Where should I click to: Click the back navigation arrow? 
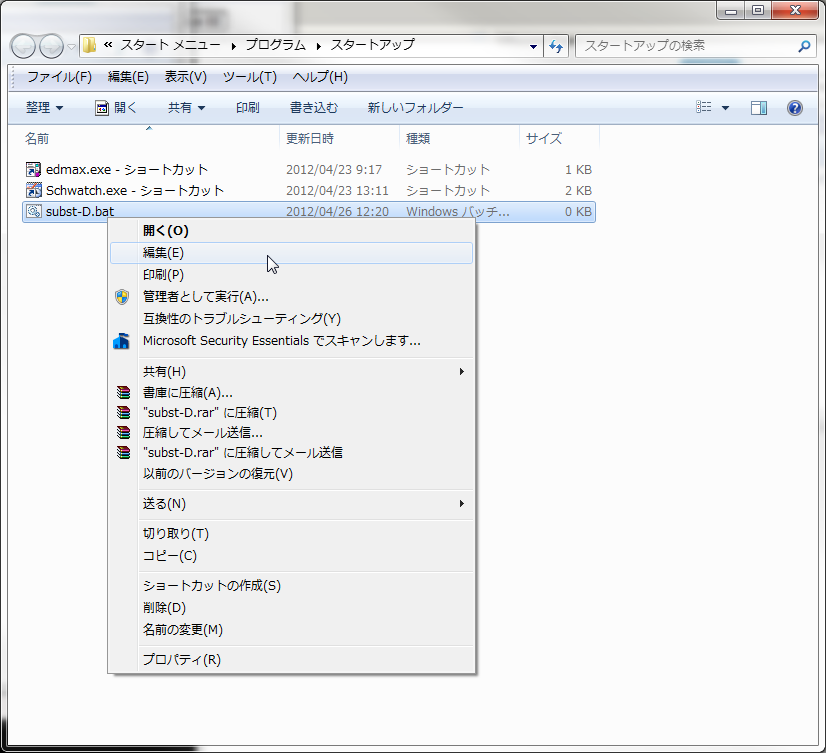[x=22, y=45]
